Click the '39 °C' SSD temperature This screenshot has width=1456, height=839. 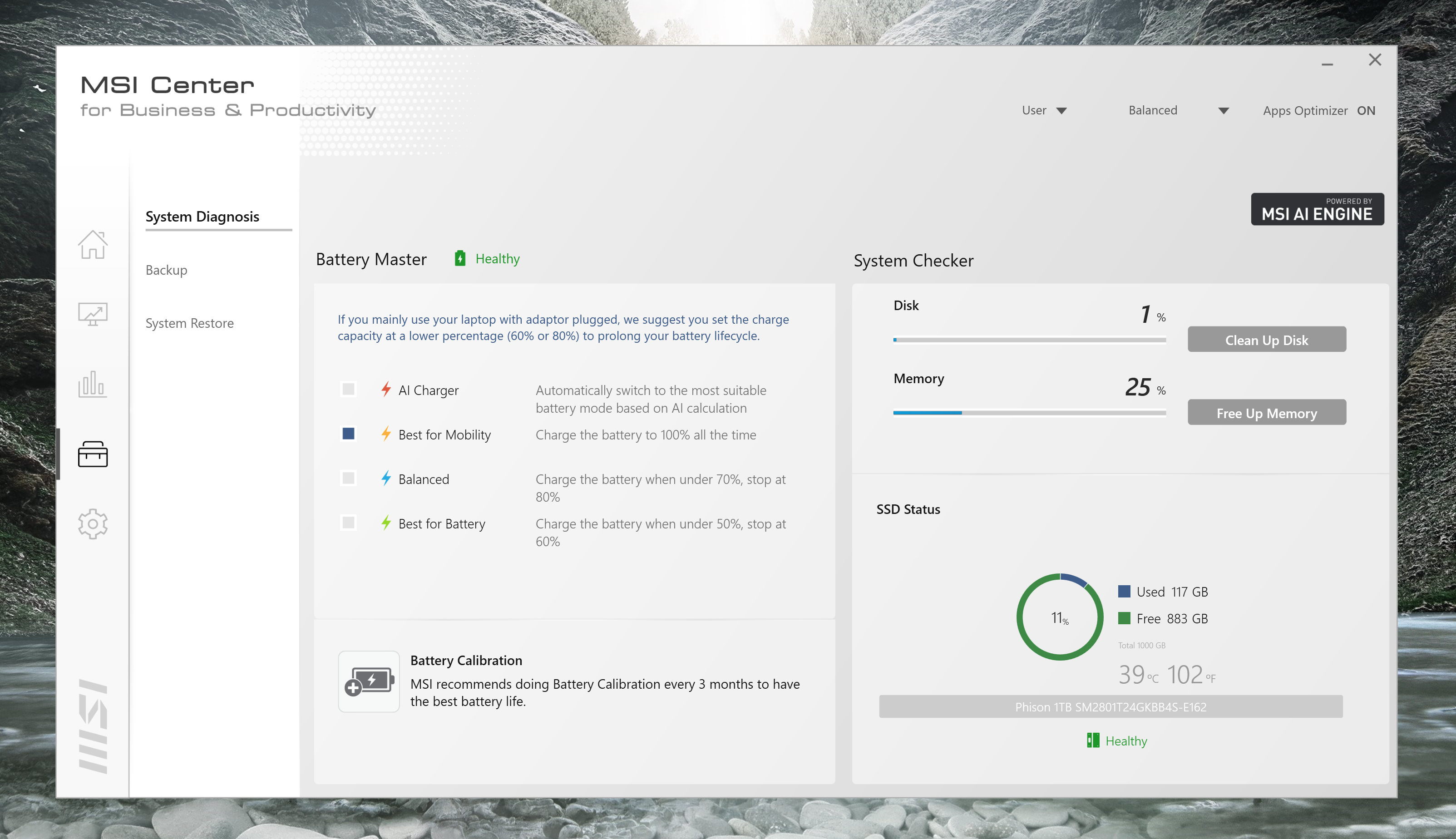(x=1138, y=675)
